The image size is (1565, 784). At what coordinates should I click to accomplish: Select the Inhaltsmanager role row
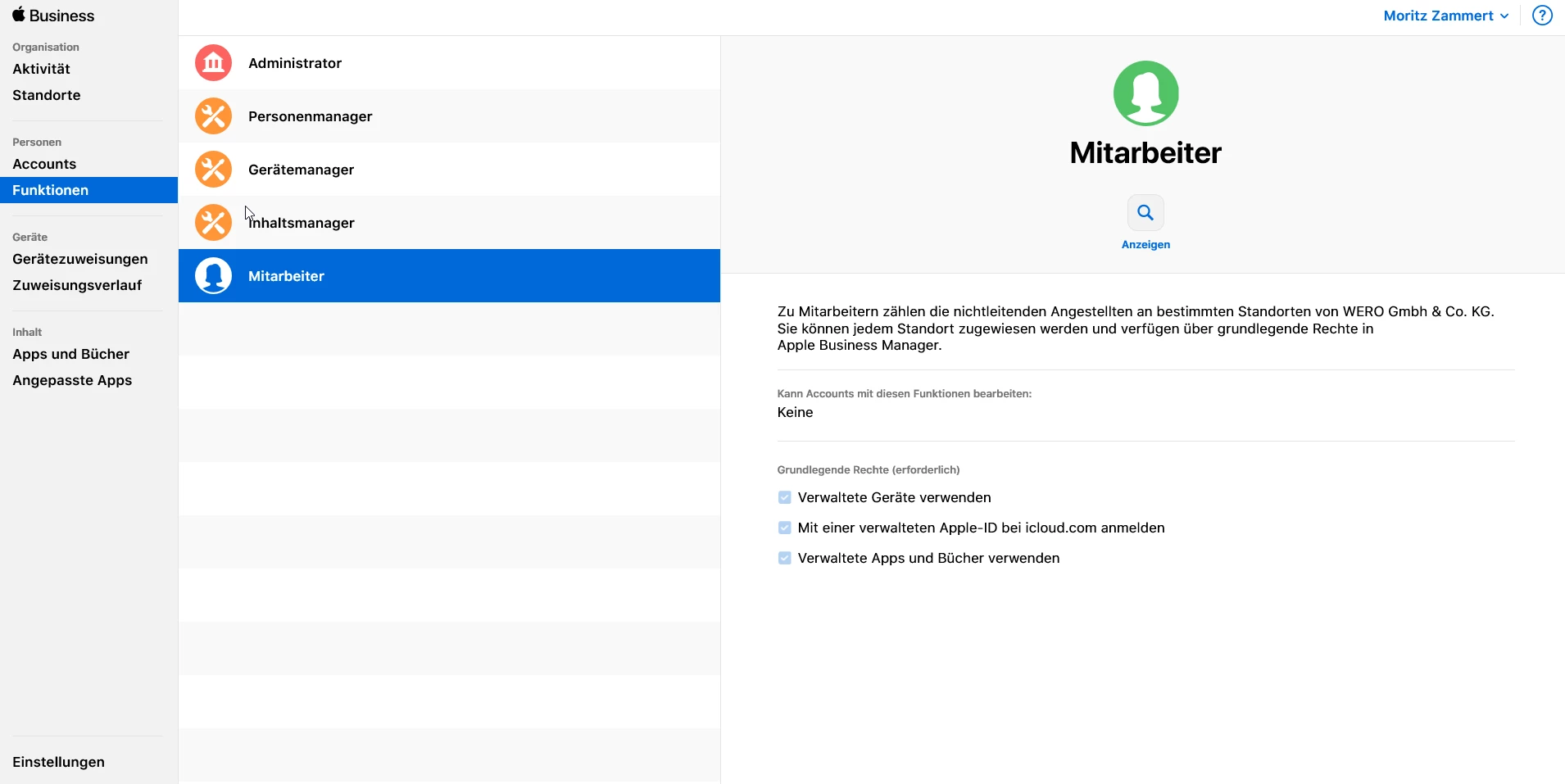click(x=449, y=223)
